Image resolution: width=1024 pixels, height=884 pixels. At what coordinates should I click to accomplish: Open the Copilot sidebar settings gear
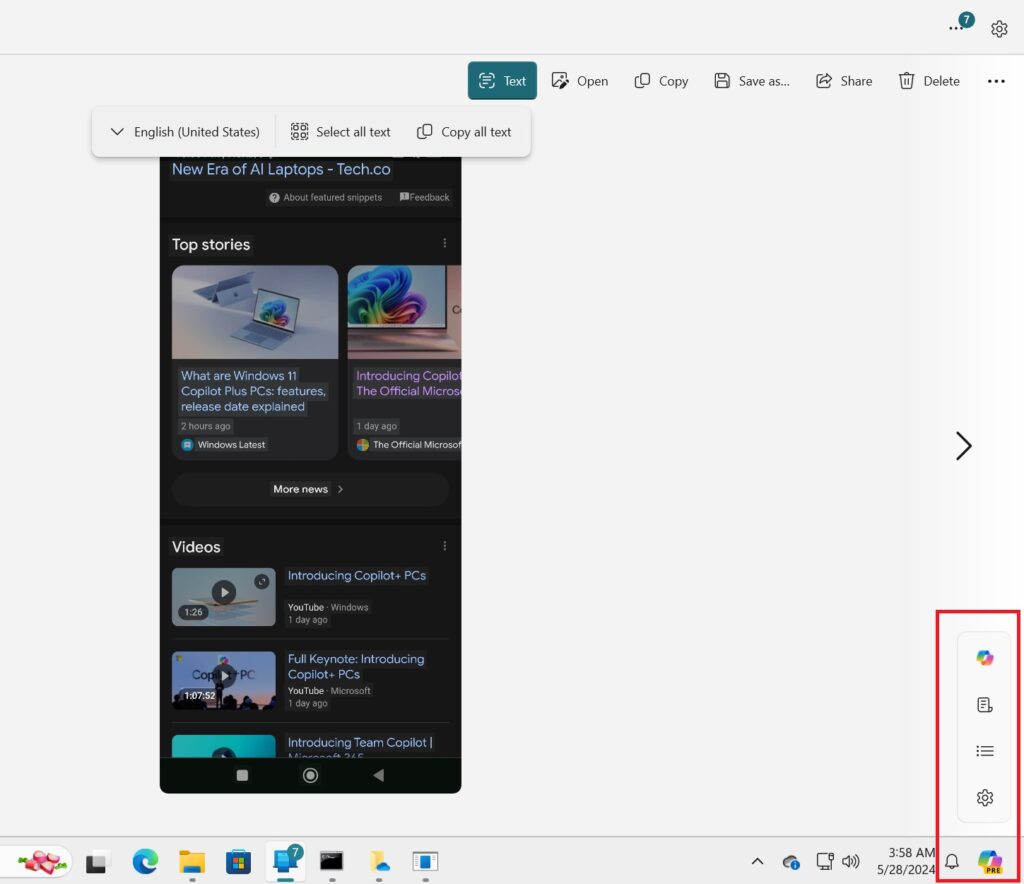tap(984, 797)
